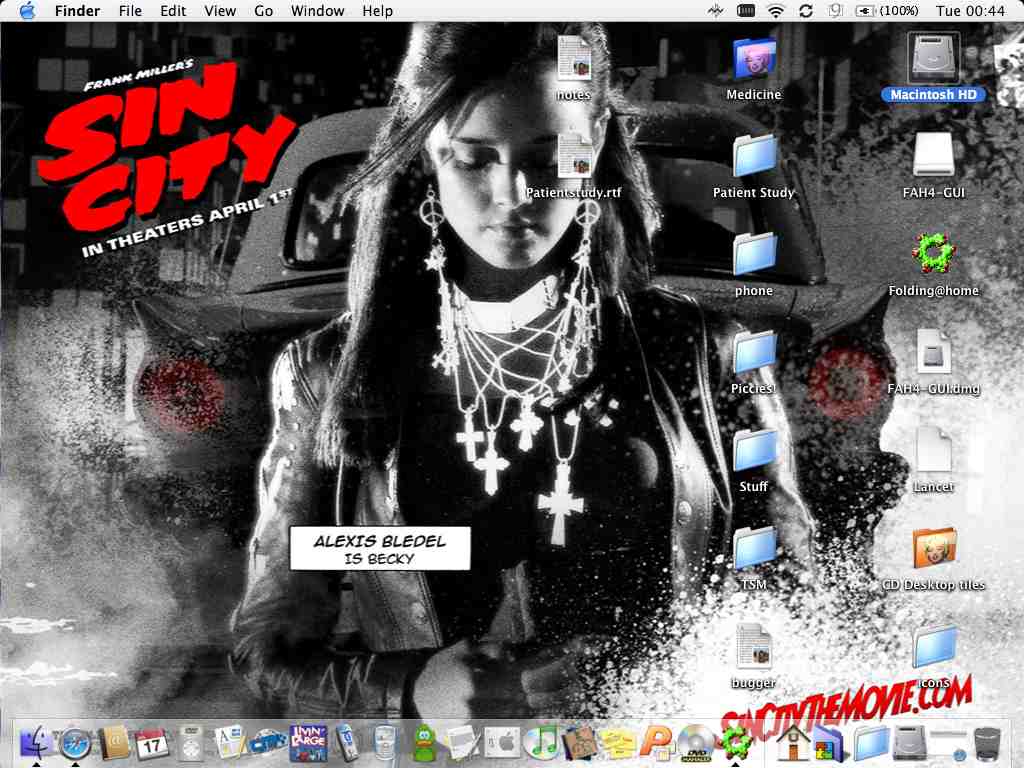The image size is (1024, 768).
Task: Select the phone folder on desktop
Action: (754, 255)
